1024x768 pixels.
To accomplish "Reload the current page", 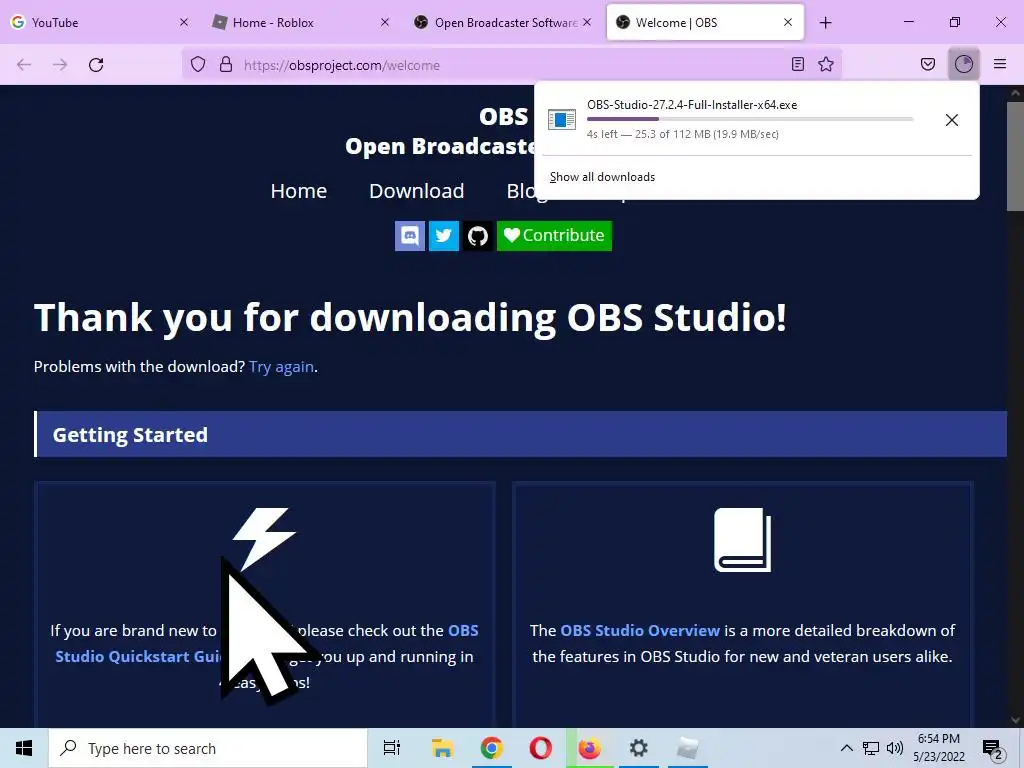I will (96, 65).
